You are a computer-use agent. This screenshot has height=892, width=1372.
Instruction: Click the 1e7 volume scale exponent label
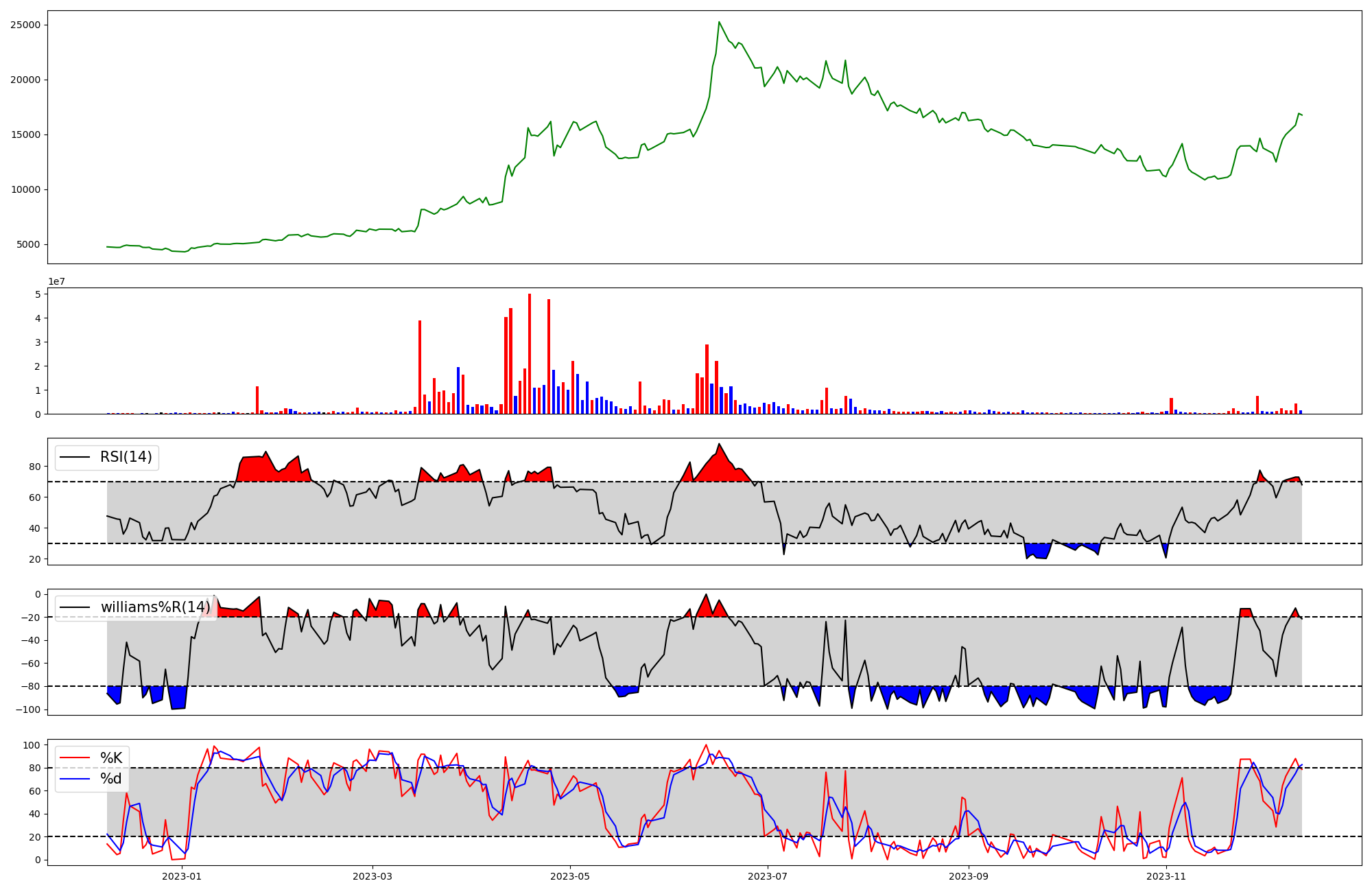click(x=56, y=281)
